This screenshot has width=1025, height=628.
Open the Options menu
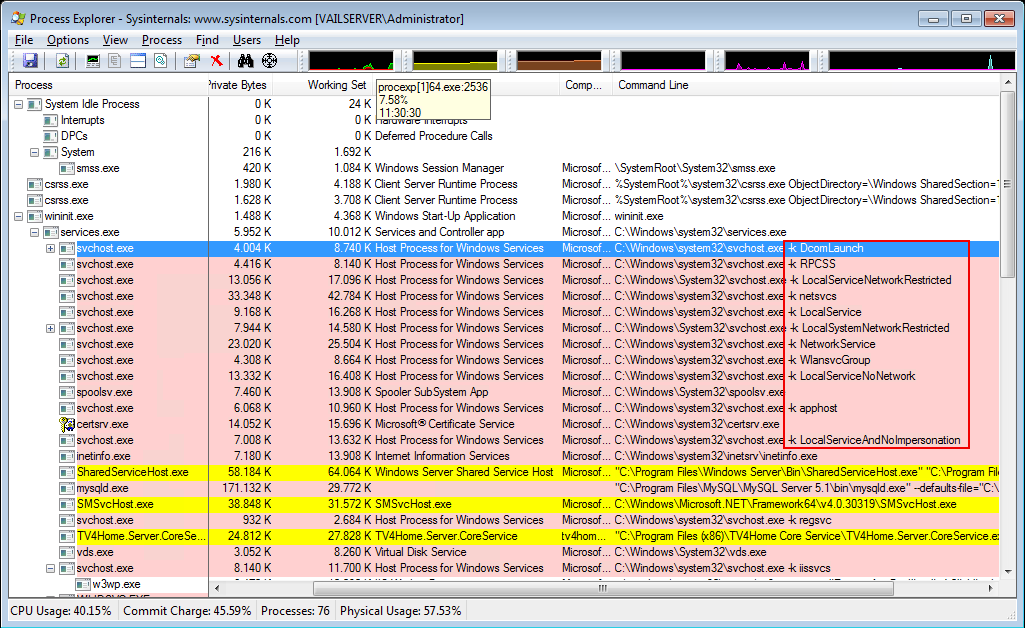pyautogui.click(x=68, y=40)
